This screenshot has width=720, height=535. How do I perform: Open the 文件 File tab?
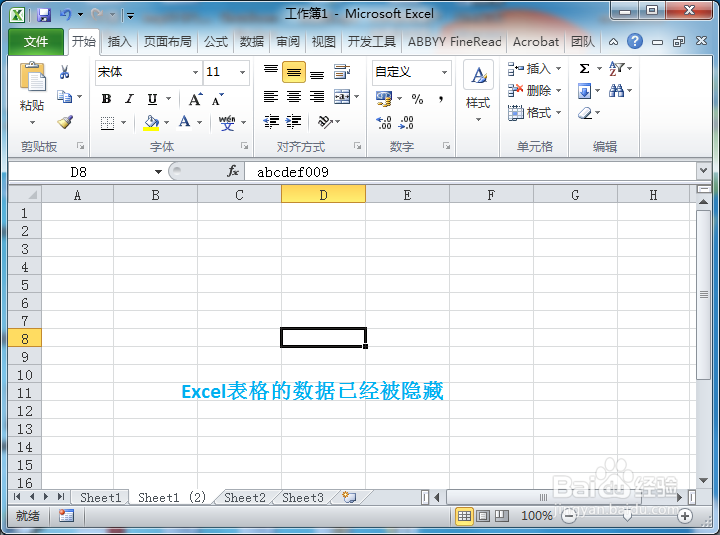36,42
